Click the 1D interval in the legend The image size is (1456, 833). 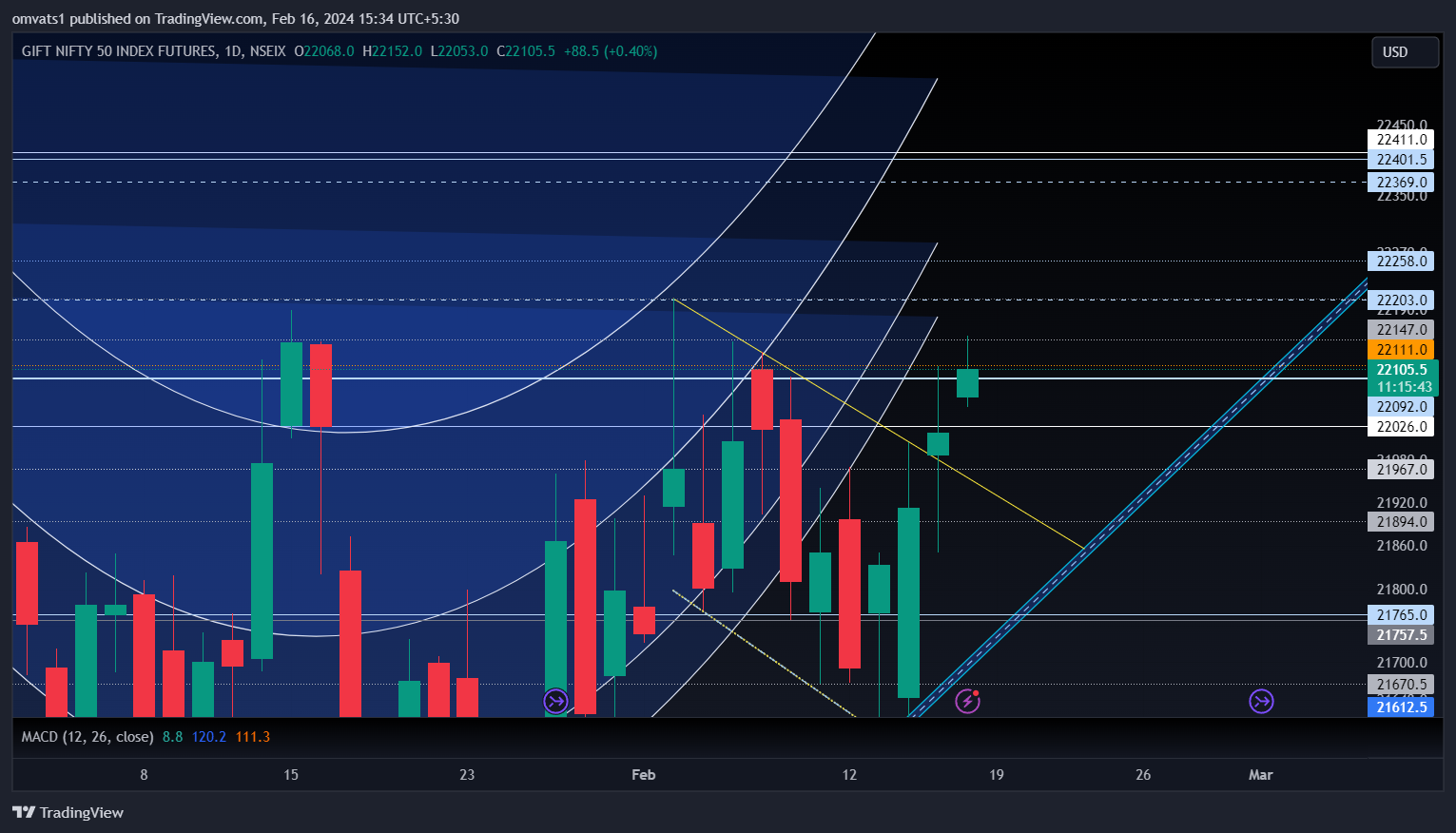[233, 51]
